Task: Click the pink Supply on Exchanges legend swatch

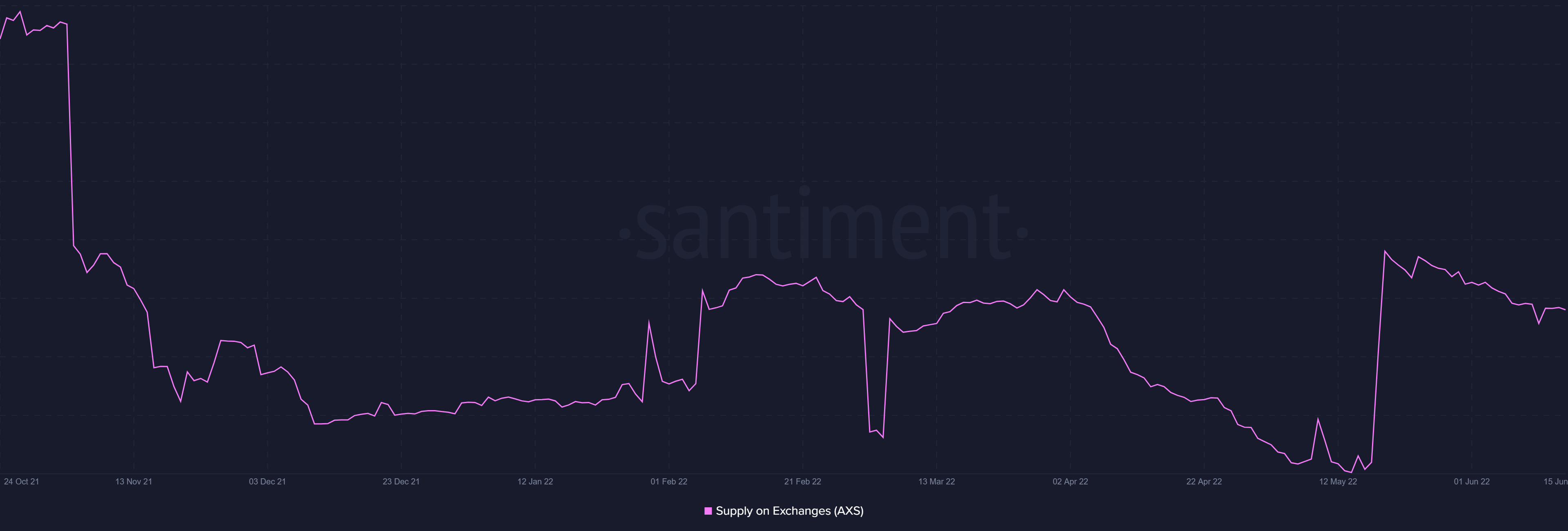Action: click(x=708, y=511)
